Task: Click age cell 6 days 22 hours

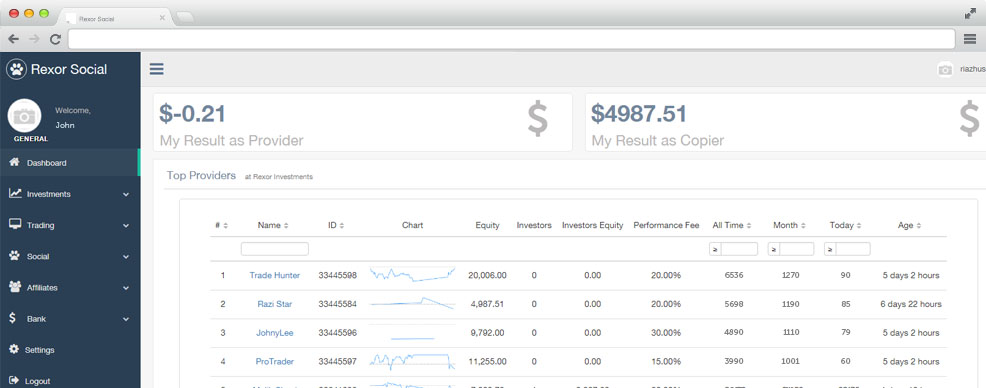Action: pos(911,304)
